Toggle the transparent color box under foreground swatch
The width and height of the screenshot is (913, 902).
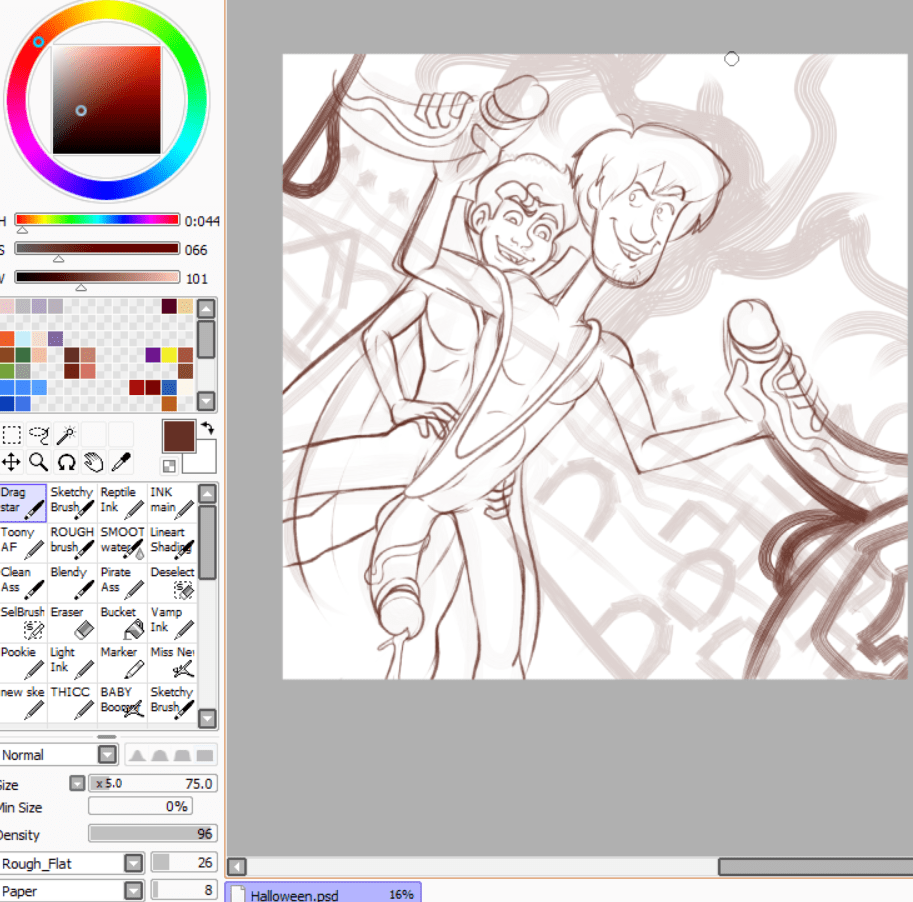tap(169, 466)
